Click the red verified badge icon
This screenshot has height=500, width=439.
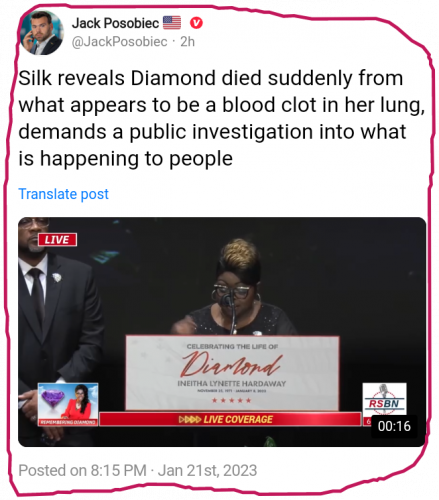pos(196,23)
